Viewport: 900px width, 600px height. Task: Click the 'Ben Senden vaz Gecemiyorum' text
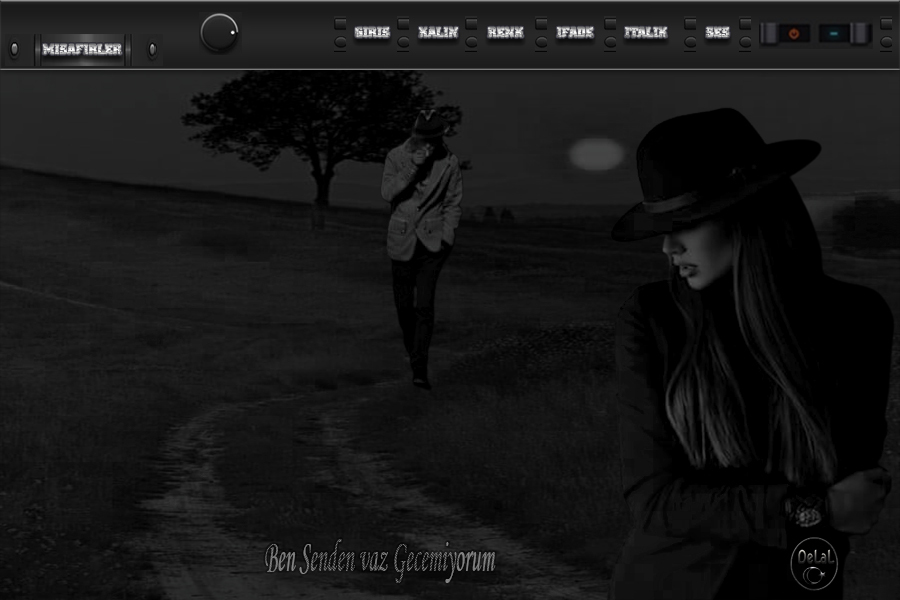point(380,560)
